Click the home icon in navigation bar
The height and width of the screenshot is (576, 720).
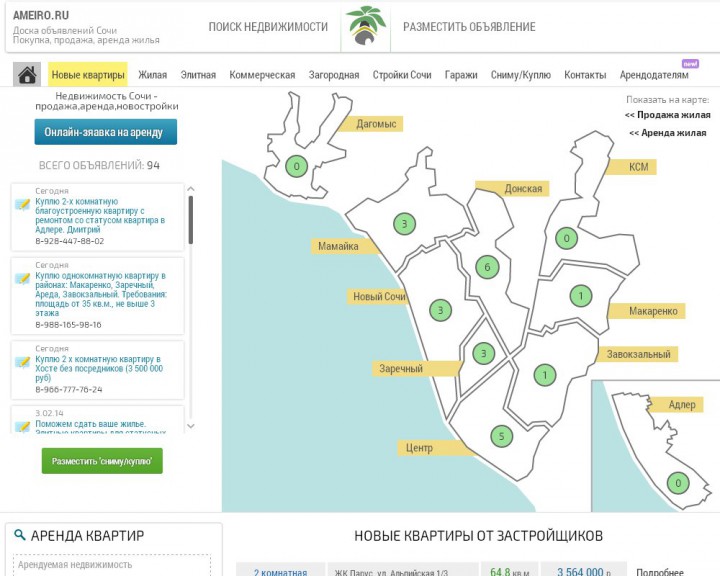(27, 75)
